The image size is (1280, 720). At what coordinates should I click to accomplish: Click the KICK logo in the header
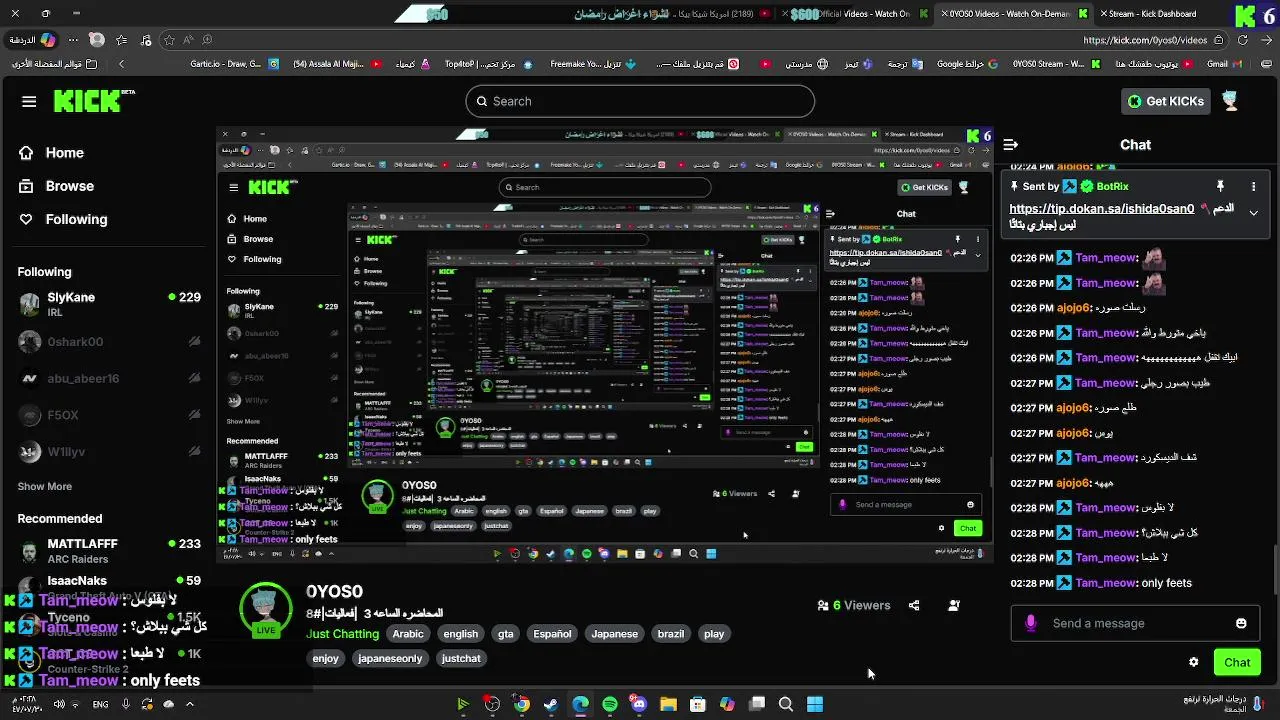click(93, 101)
